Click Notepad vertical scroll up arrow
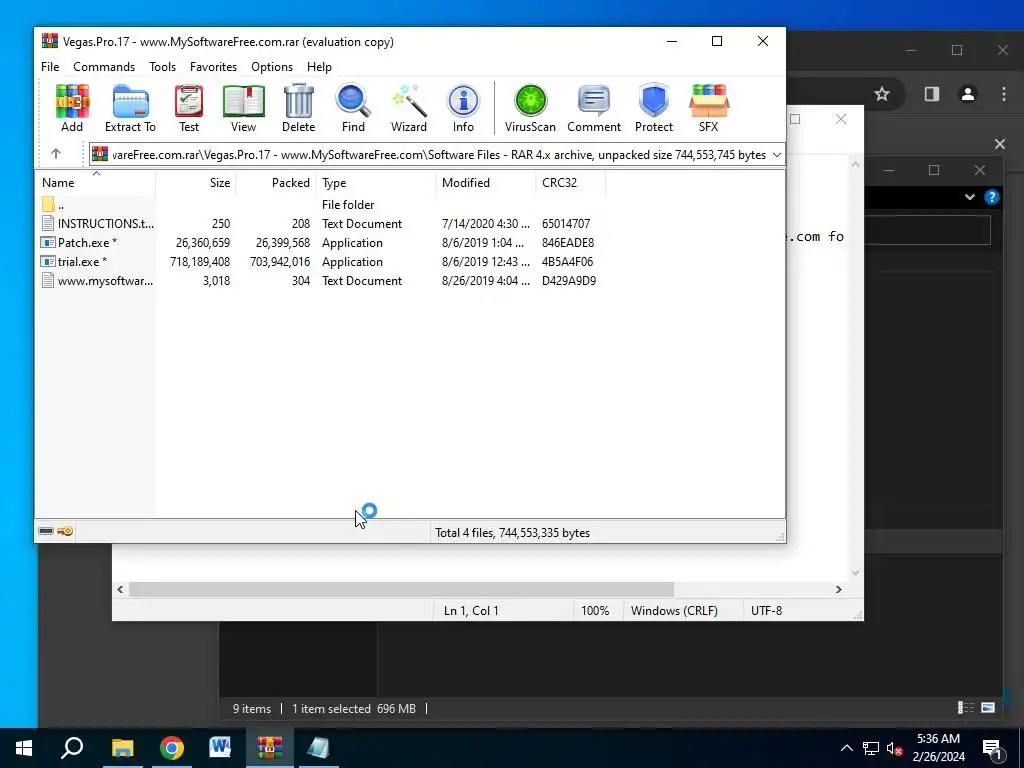 856,165
